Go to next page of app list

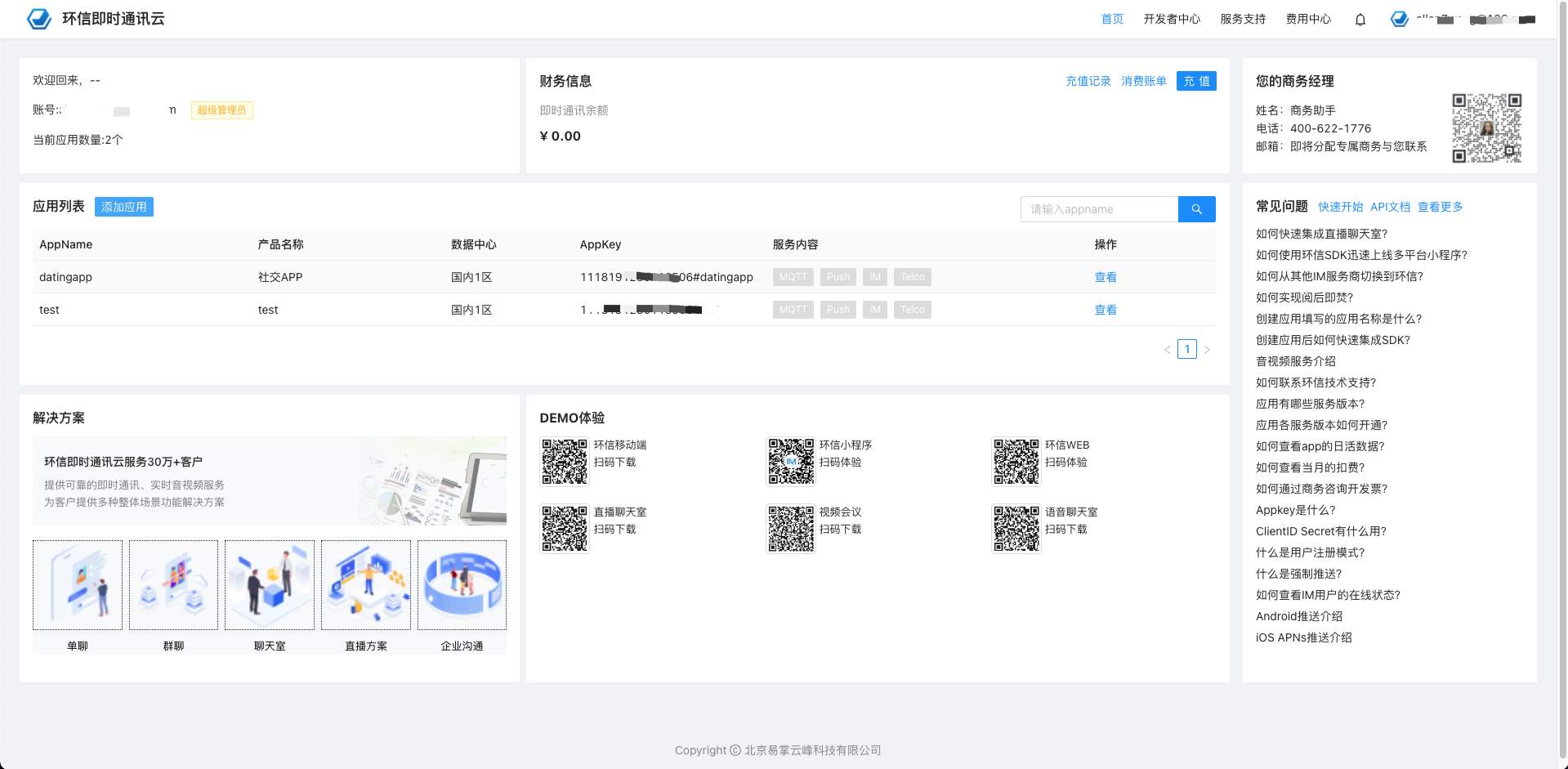pyautogui.click(x=1207, y=350)
